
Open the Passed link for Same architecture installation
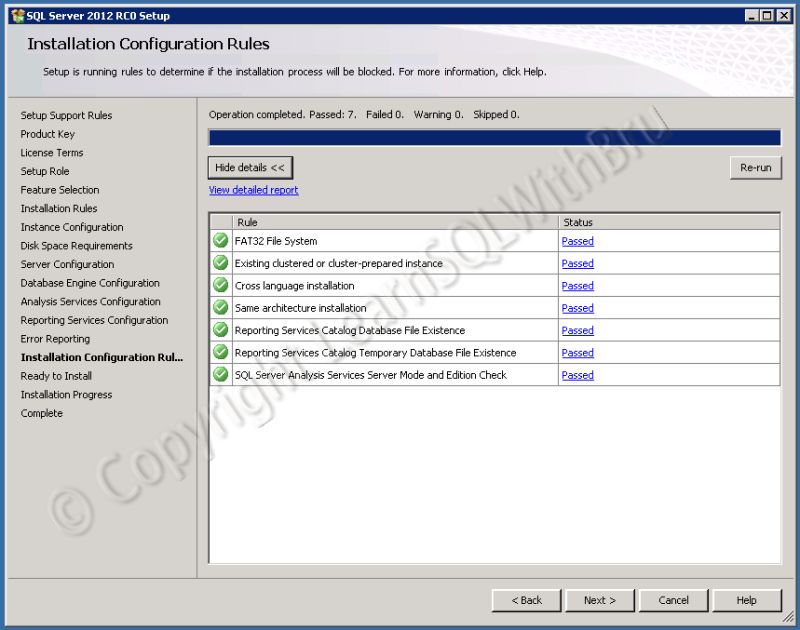[x=577, y=308]
